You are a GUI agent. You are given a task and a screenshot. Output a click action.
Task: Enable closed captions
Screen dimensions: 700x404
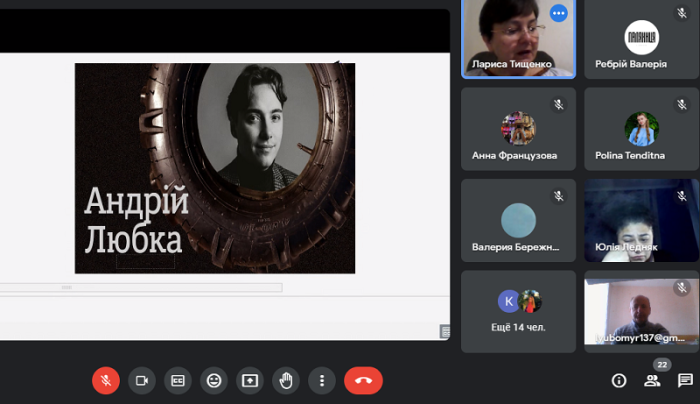pyautogui.click(x=178, y=380)
